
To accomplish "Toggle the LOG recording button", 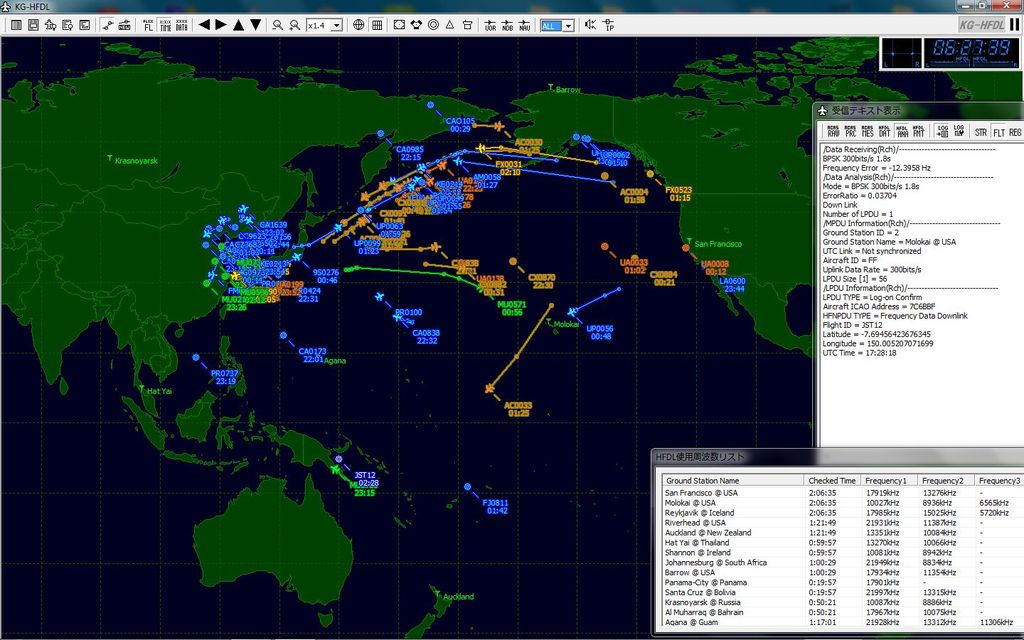I will [942, 131].
